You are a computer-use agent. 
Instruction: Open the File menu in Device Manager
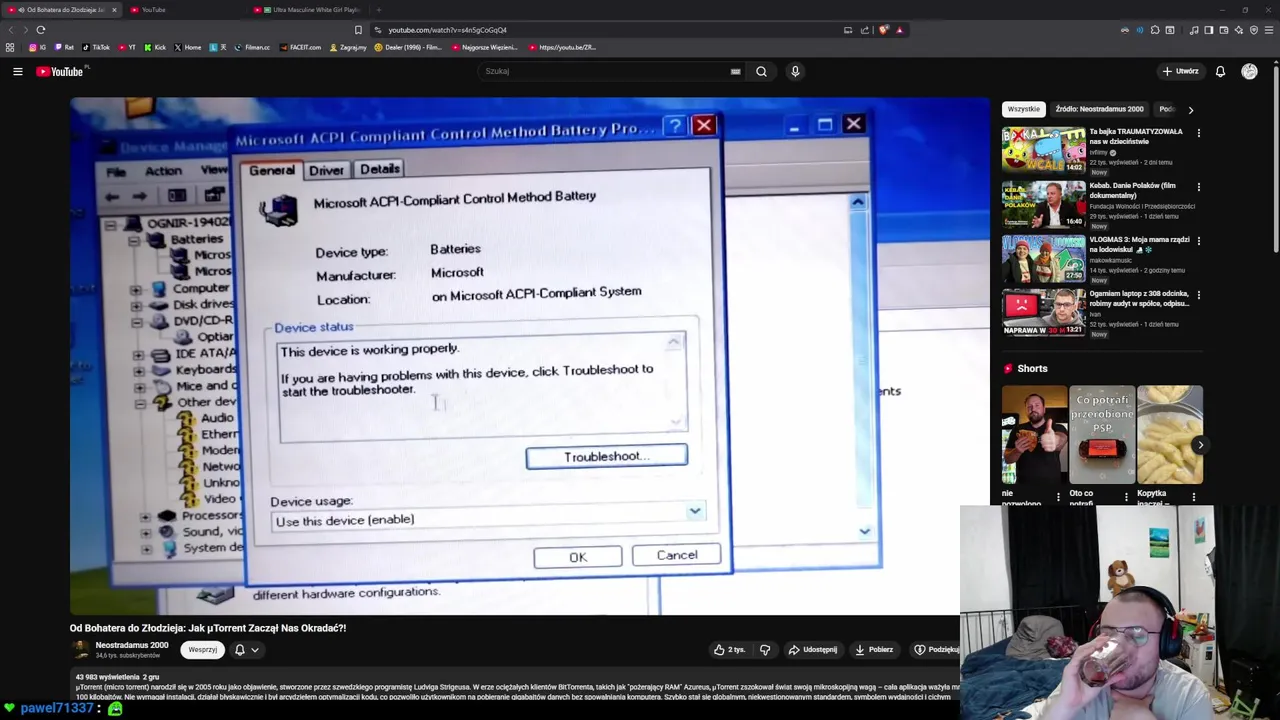click(x=116, y=172)
